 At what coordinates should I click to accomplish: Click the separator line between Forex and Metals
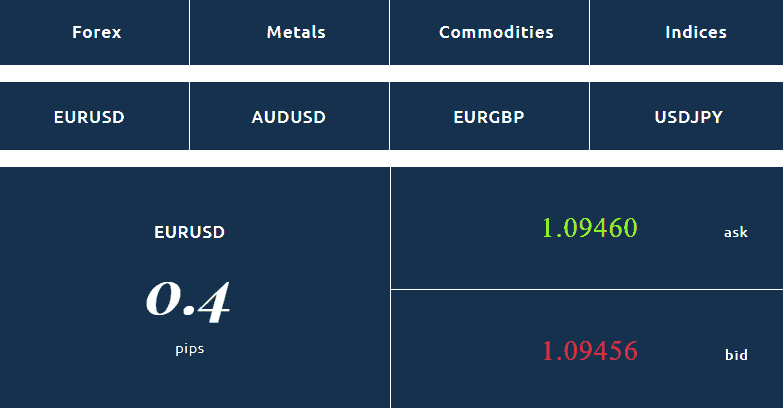click(189, 32)
